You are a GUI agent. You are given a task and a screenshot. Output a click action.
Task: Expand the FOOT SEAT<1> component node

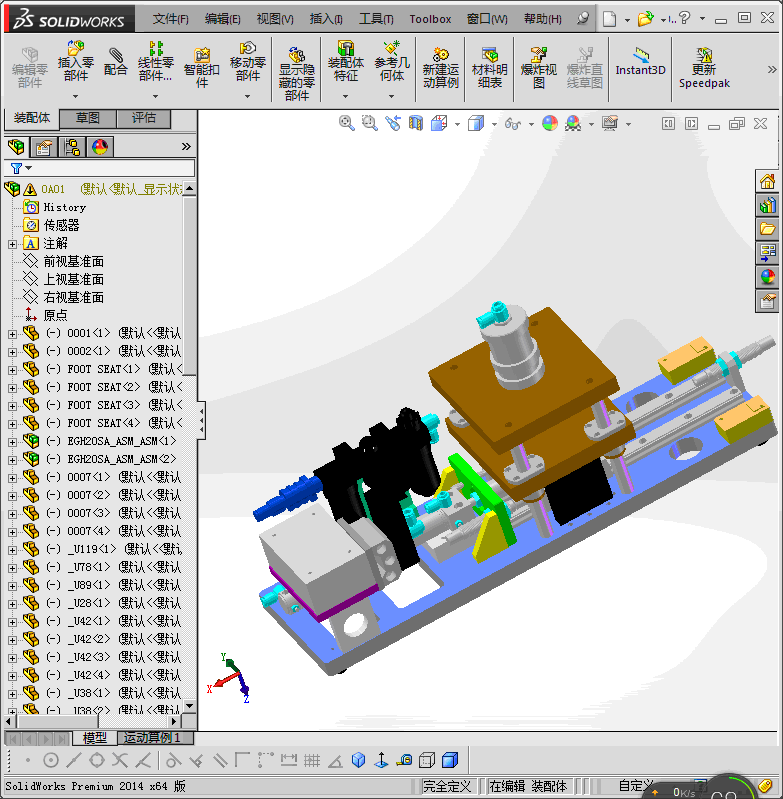tap(12, 369)
